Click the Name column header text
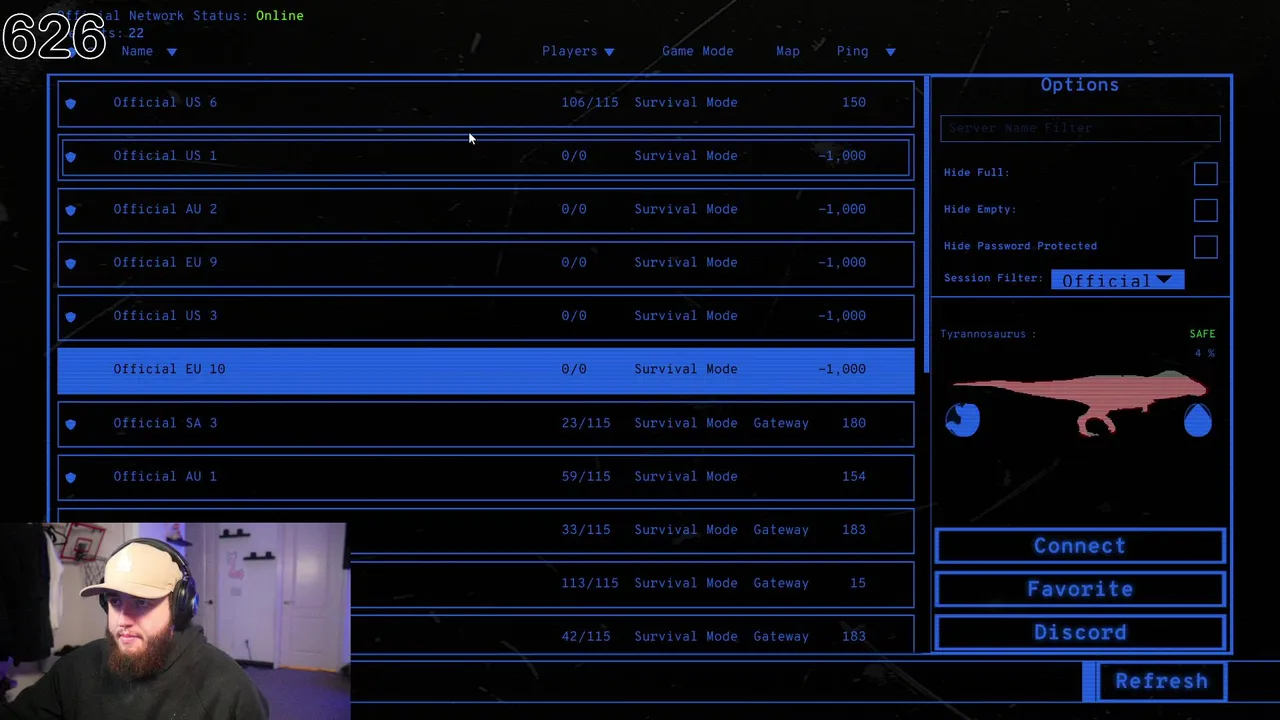 137,51
